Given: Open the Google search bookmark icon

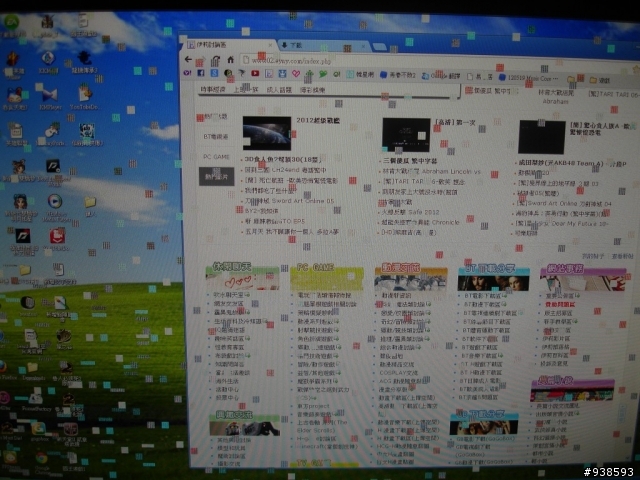Looking at the screenshot, I should point(214,73).
